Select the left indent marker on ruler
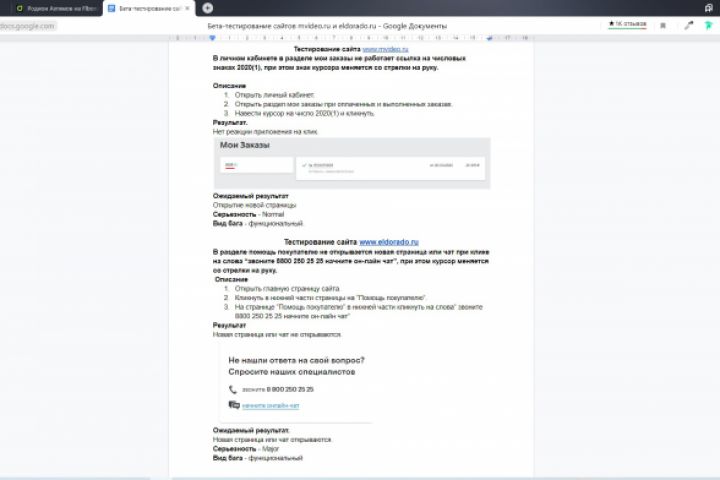 point(212,38)
